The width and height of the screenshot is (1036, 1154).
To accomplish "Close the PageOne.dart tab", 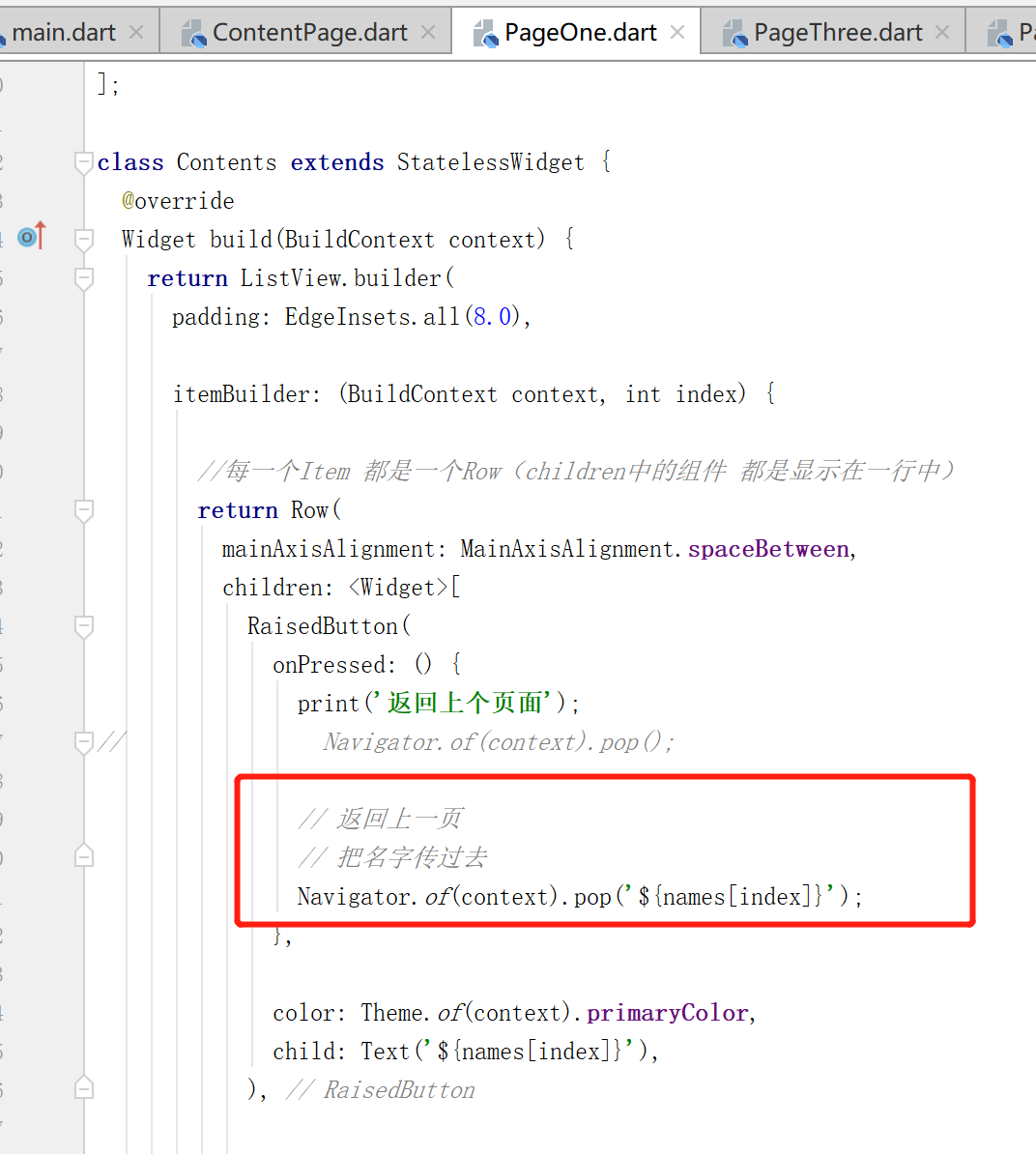I will click(x=677, y=33).
